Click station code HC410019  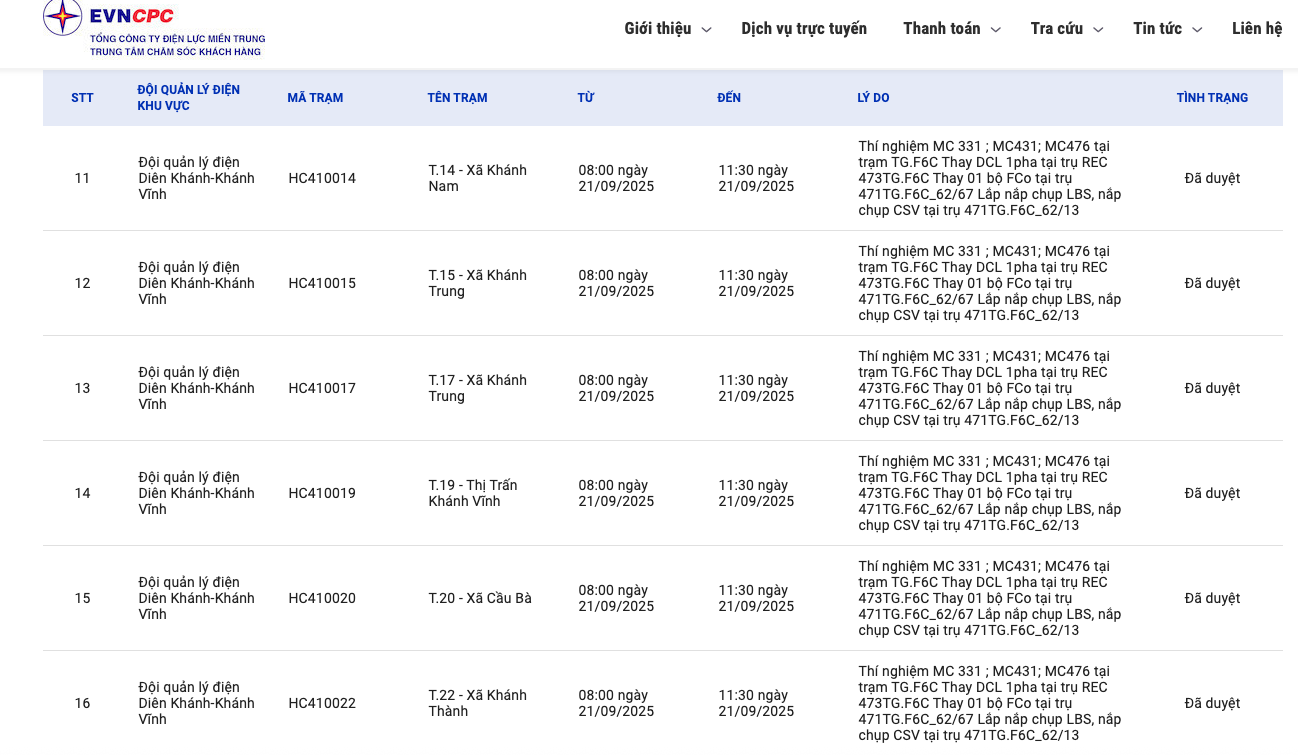322,493
